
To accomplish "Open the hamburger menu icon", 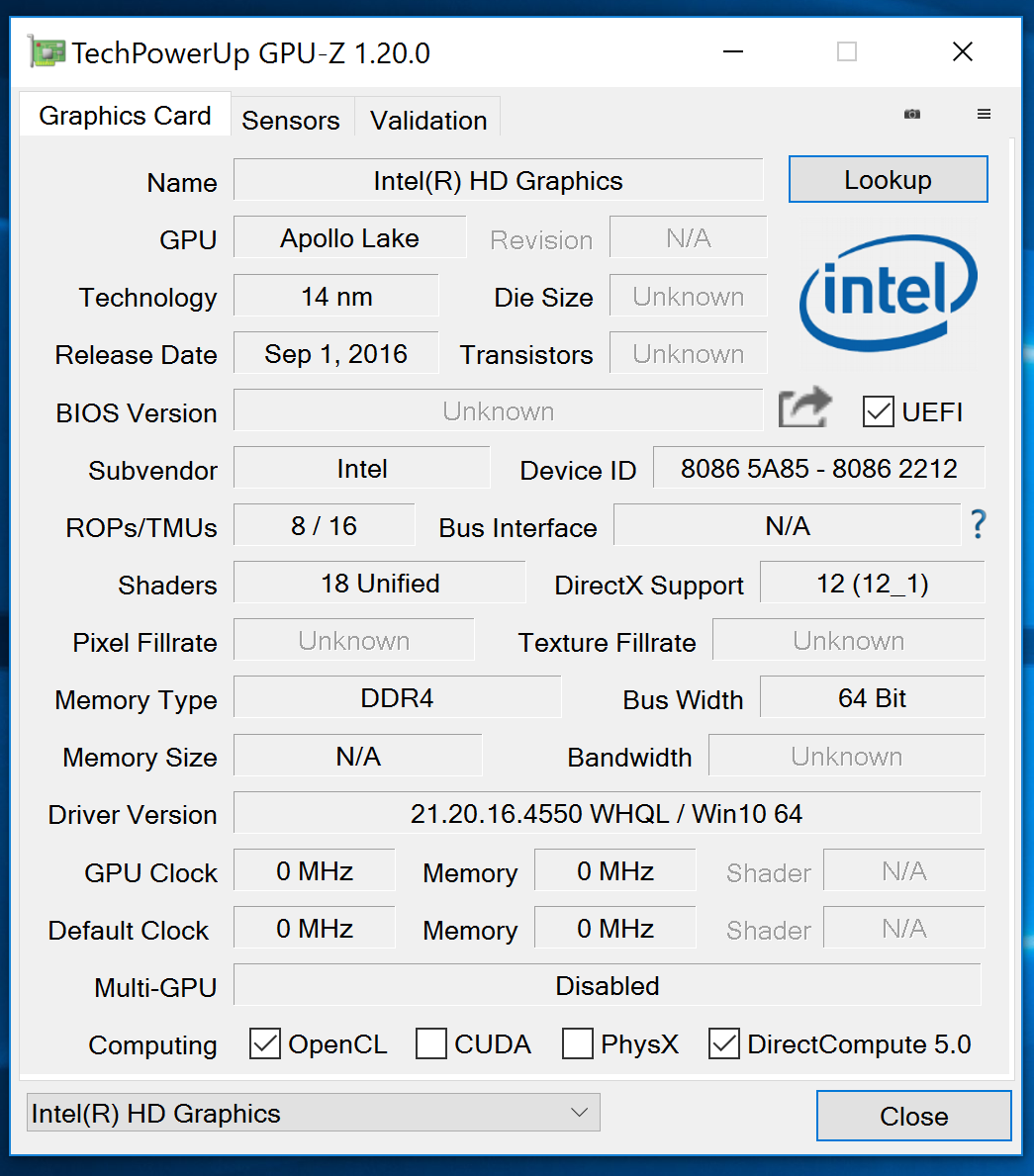I will click(x=984, y=114).
